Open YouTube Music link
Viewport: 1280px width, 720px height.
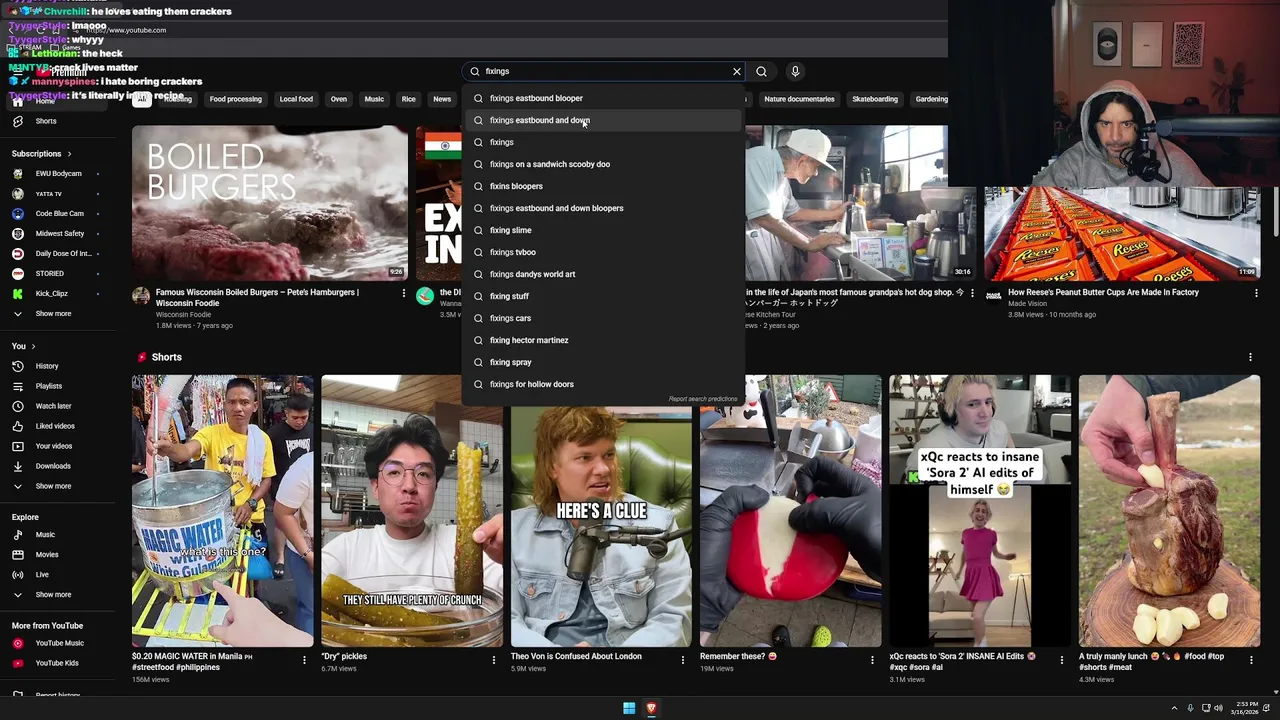59,643
